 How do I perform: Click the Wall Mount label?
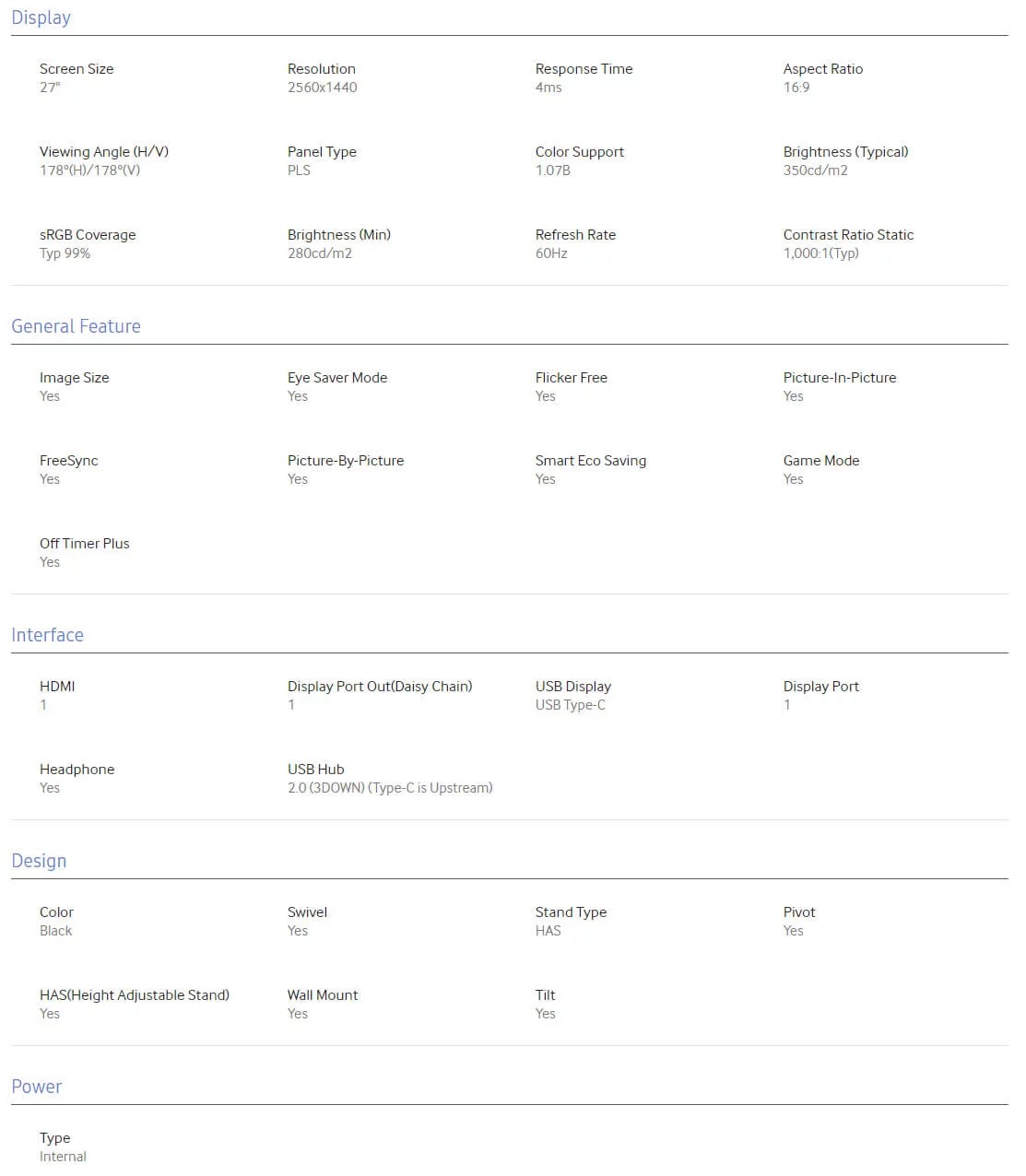322,995
